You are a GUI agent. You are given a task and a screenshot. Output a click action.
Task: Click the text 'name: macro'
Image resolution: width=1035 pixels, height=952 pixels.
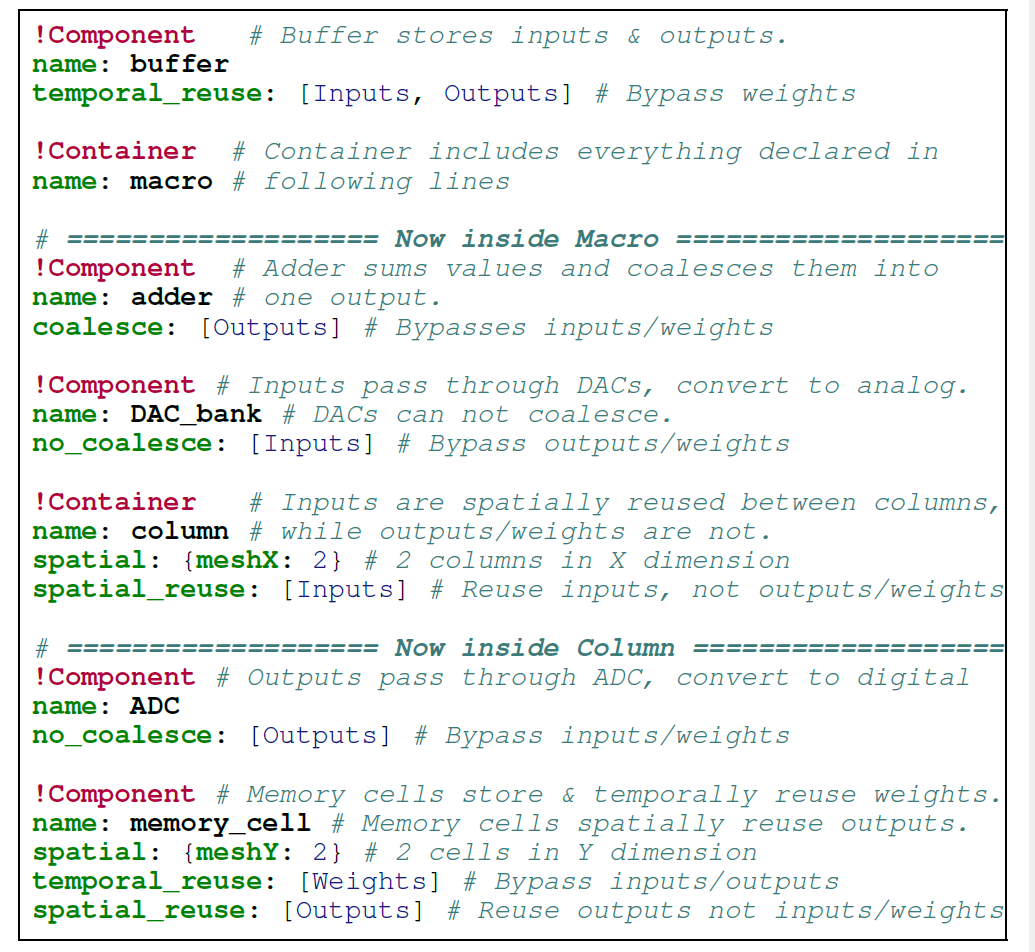pos(123,181)
